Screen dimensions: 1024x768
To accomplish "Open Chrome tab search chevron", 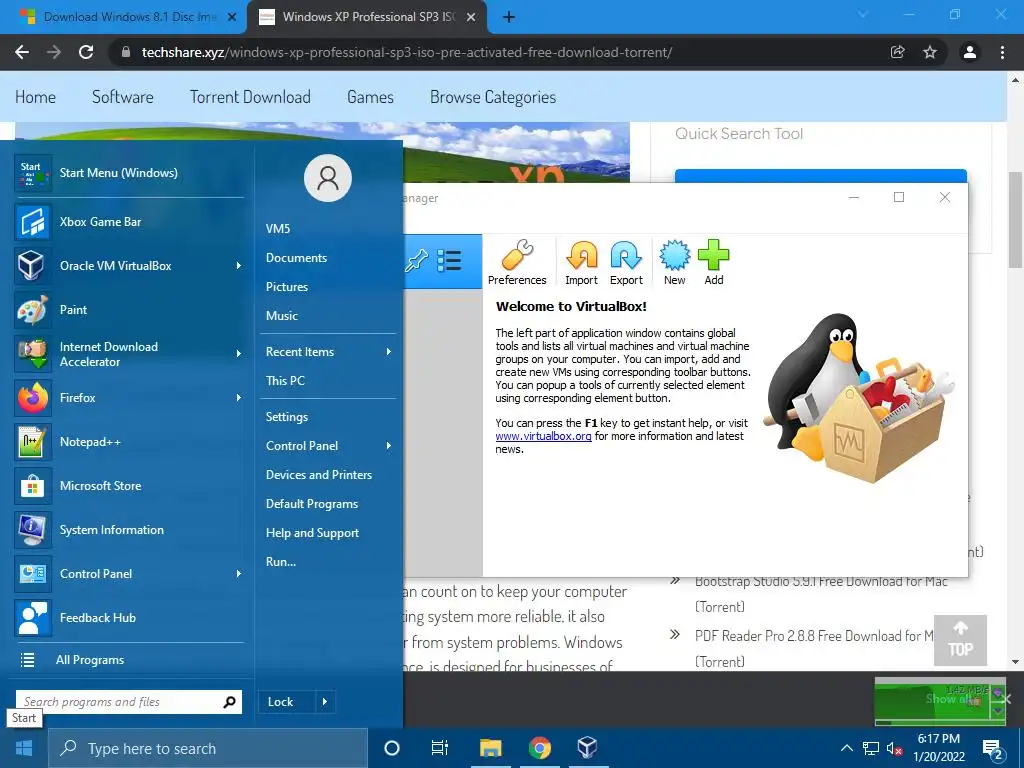I will [863, 14].
